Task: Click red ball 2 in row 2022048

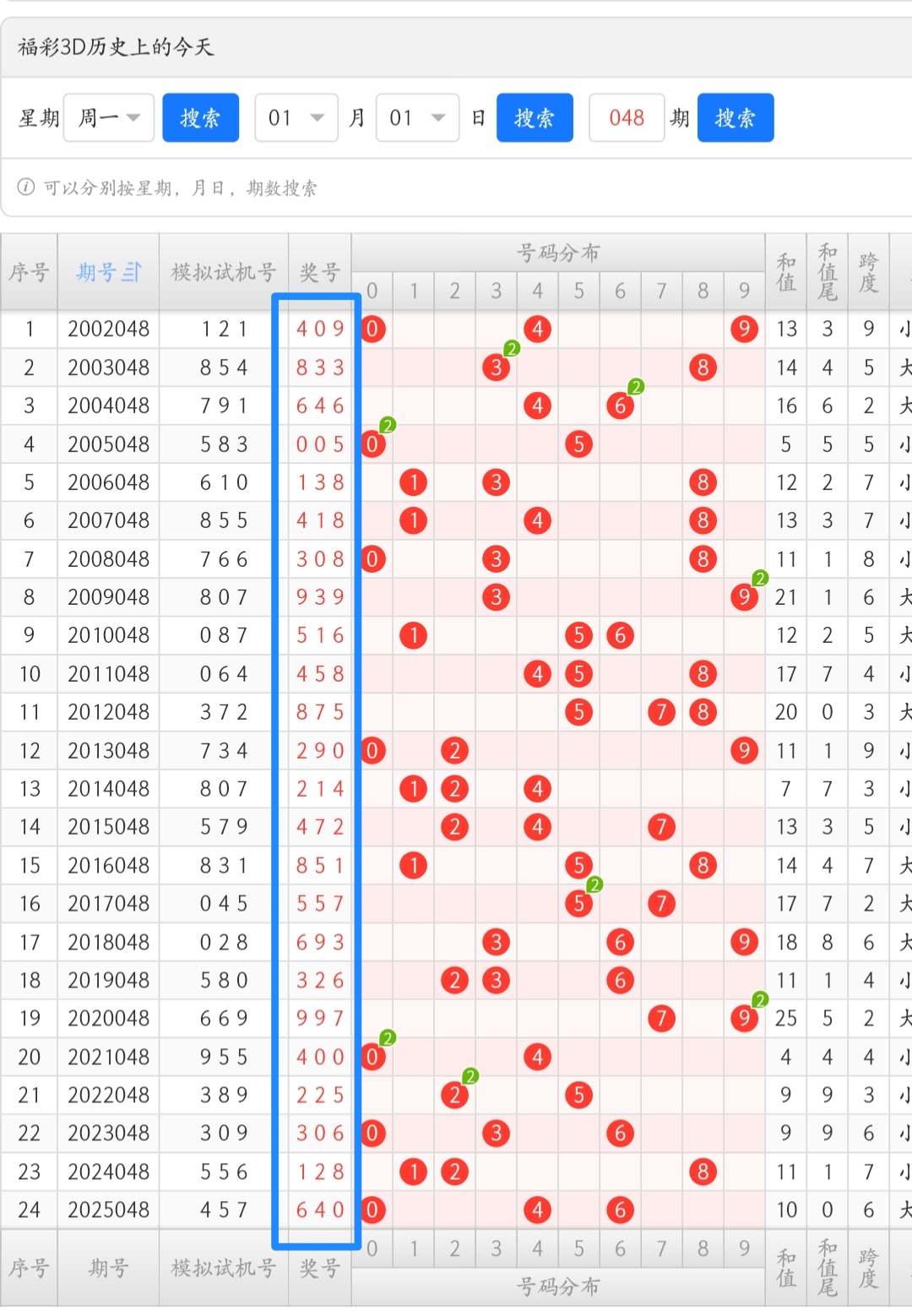Action: pyautogui.click(x=454, y=1095)
